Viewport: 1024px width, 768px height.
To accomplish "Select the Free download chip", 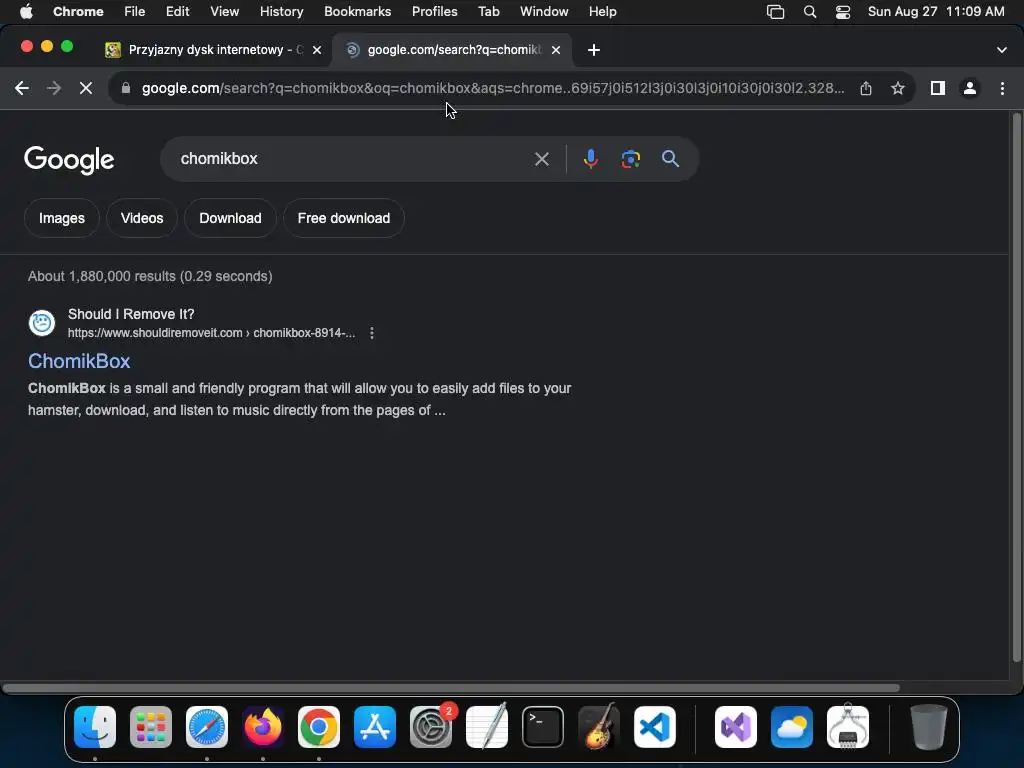I will pos(344,218).
